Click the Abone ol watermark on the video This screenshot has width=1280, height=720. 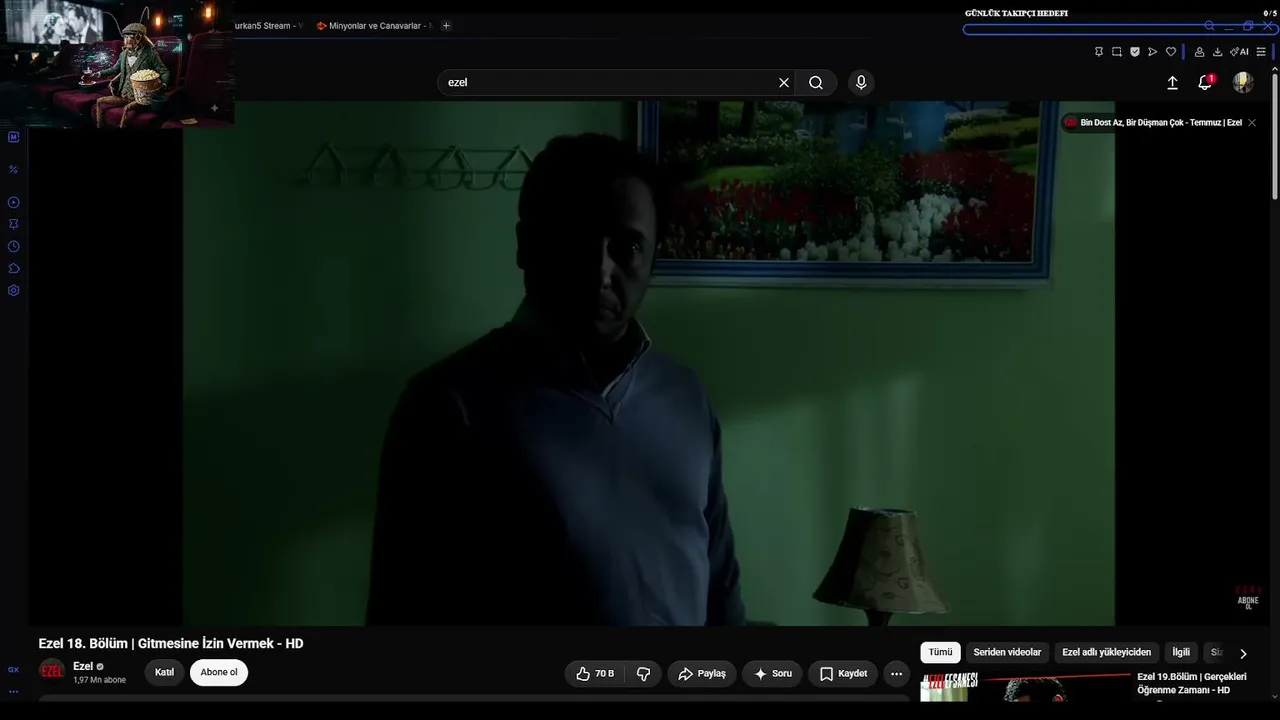(1248, 599)
